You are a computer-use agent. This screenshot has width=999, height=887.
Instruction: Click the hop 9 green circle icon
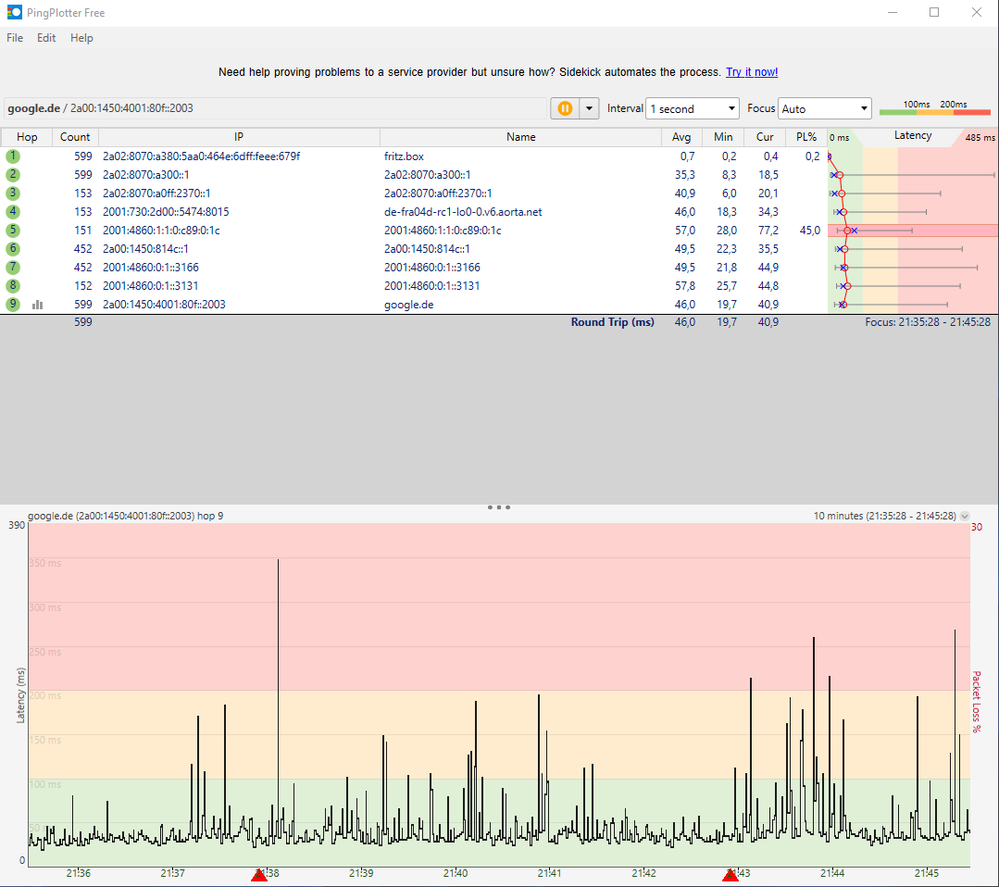coord(13,304)
